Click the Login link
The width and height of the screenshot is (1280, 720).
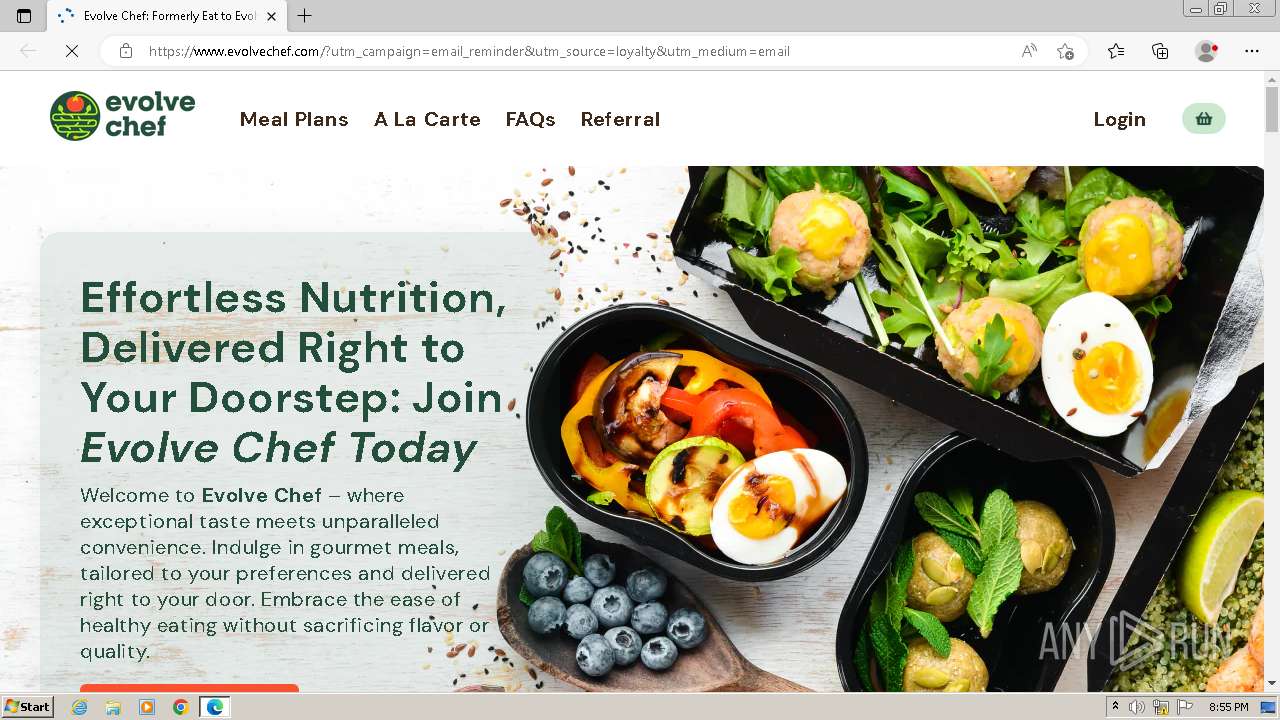1119,119
